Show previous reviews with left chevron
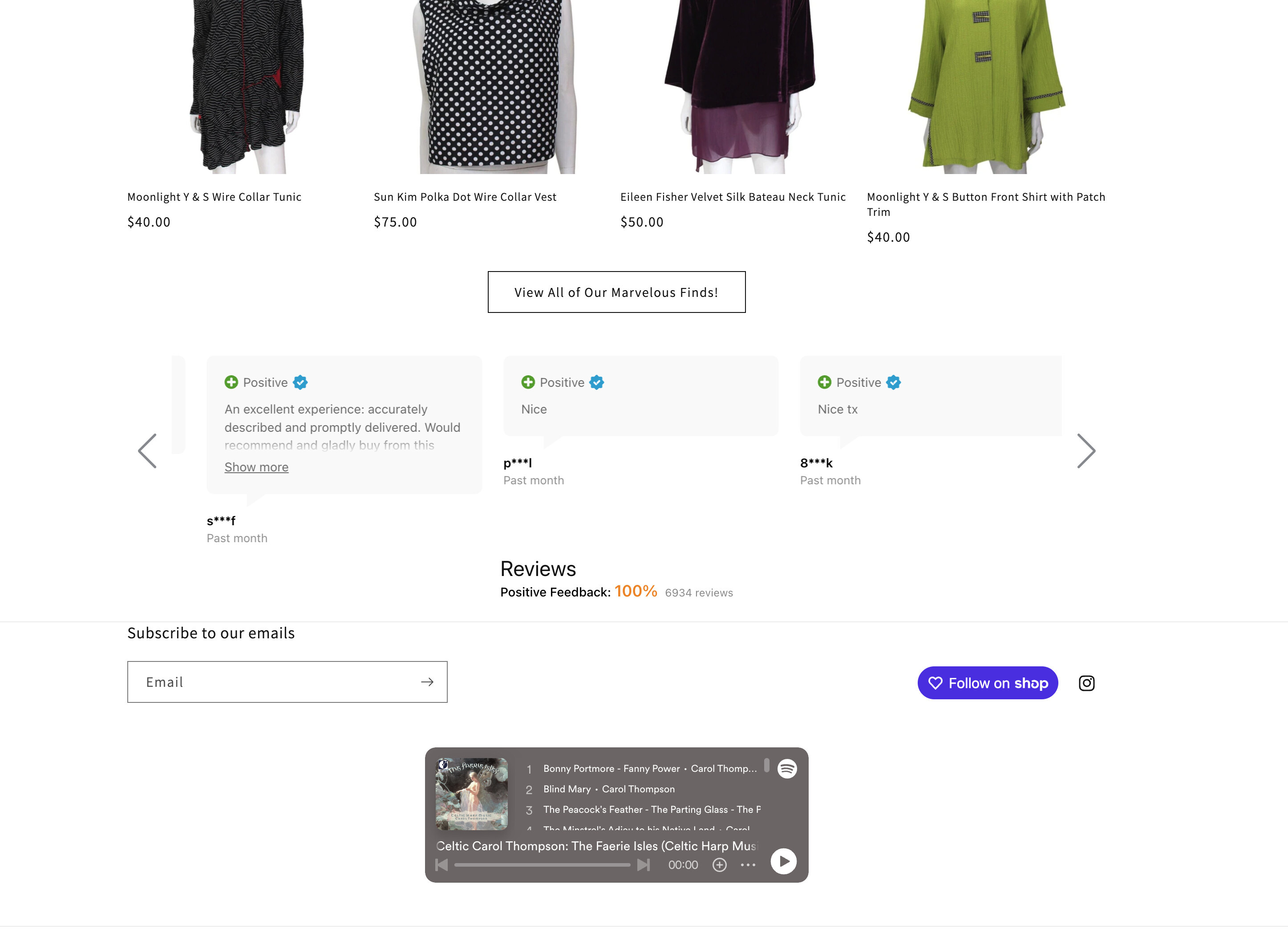Image resolution: width=1288 pixels, height=941 pixels. pyautogui.click(x=147, y=451)
